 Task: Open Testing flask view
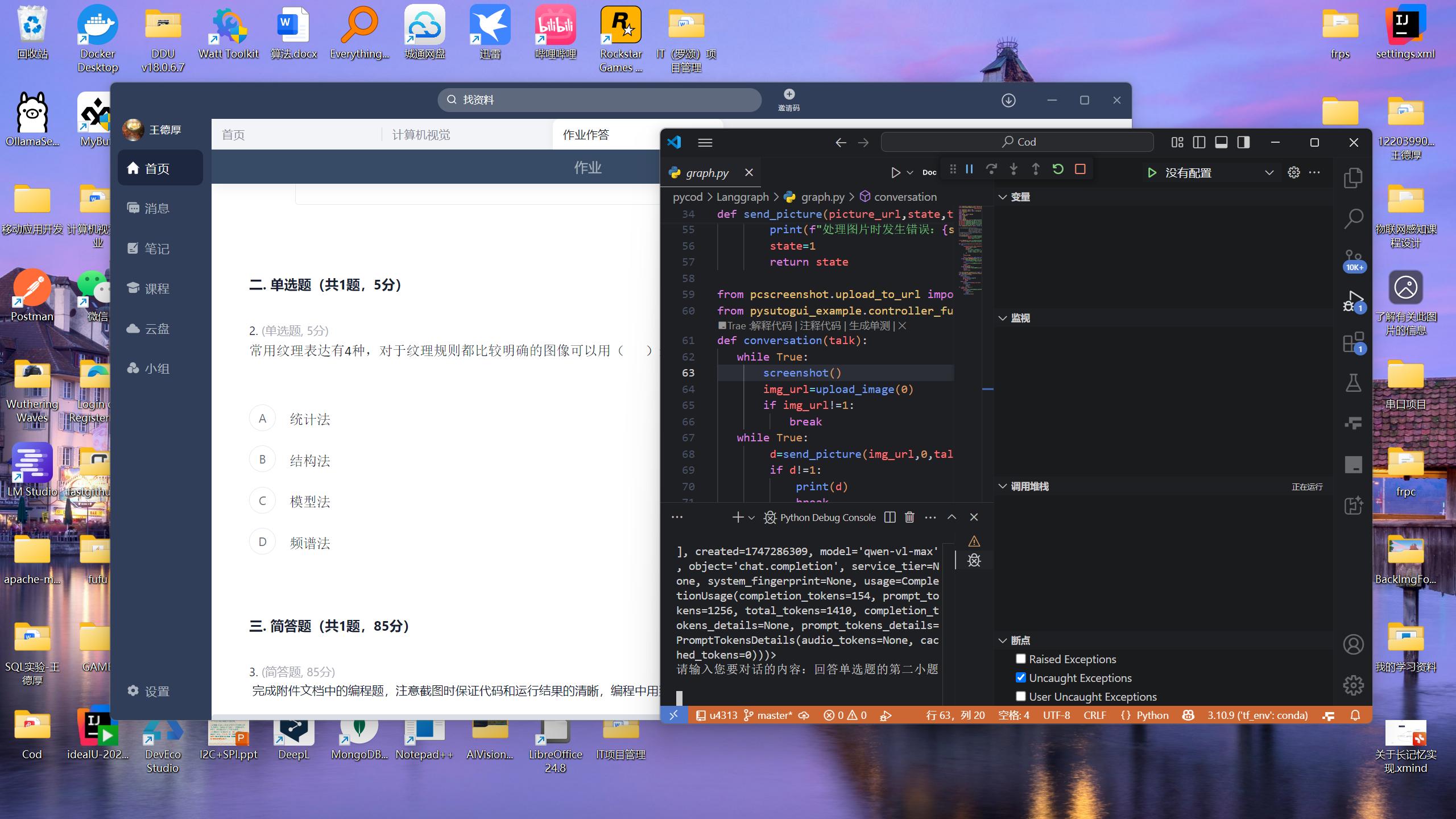click(1353, 383)
